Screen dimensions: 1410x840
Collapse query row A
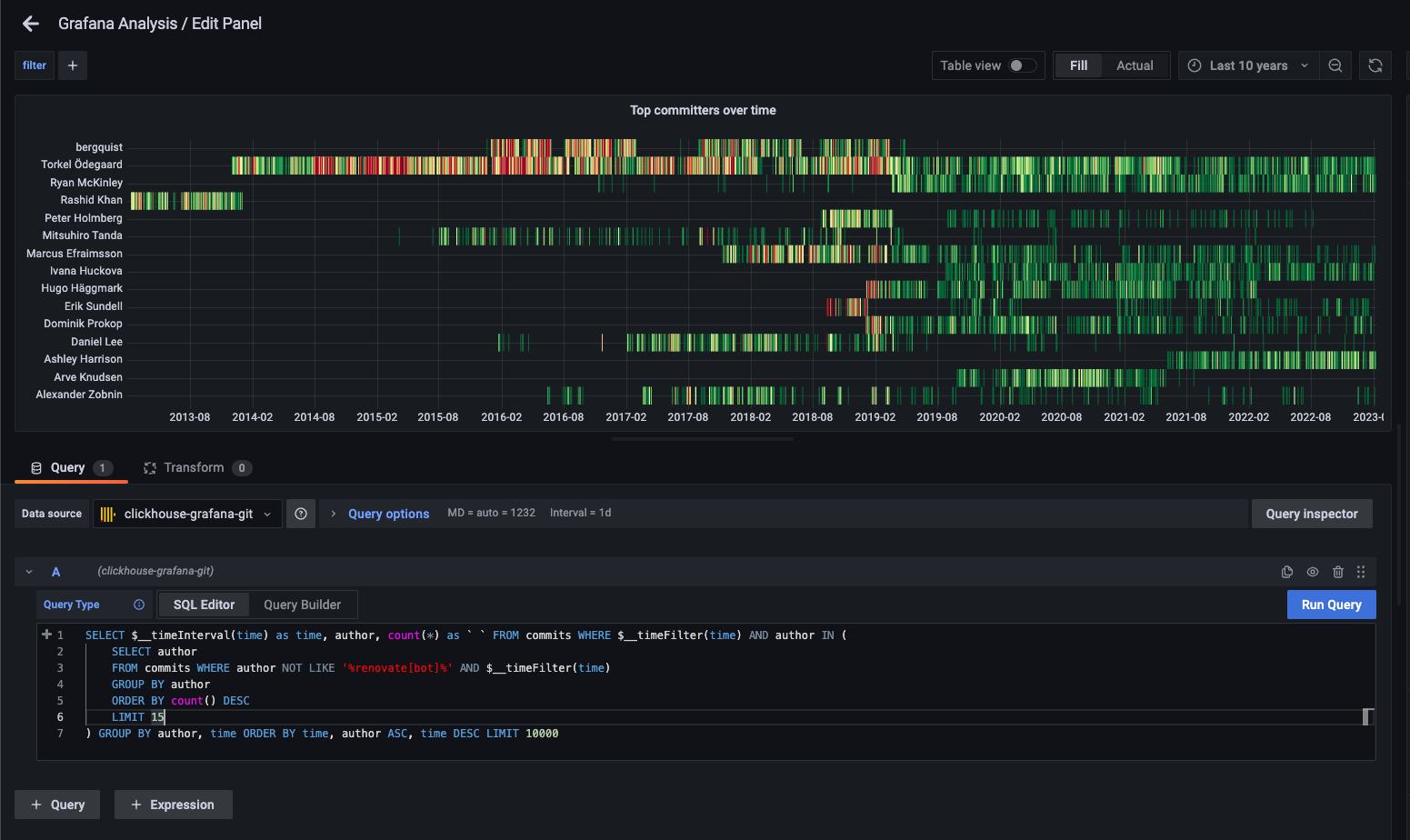[x=29, y=572]
